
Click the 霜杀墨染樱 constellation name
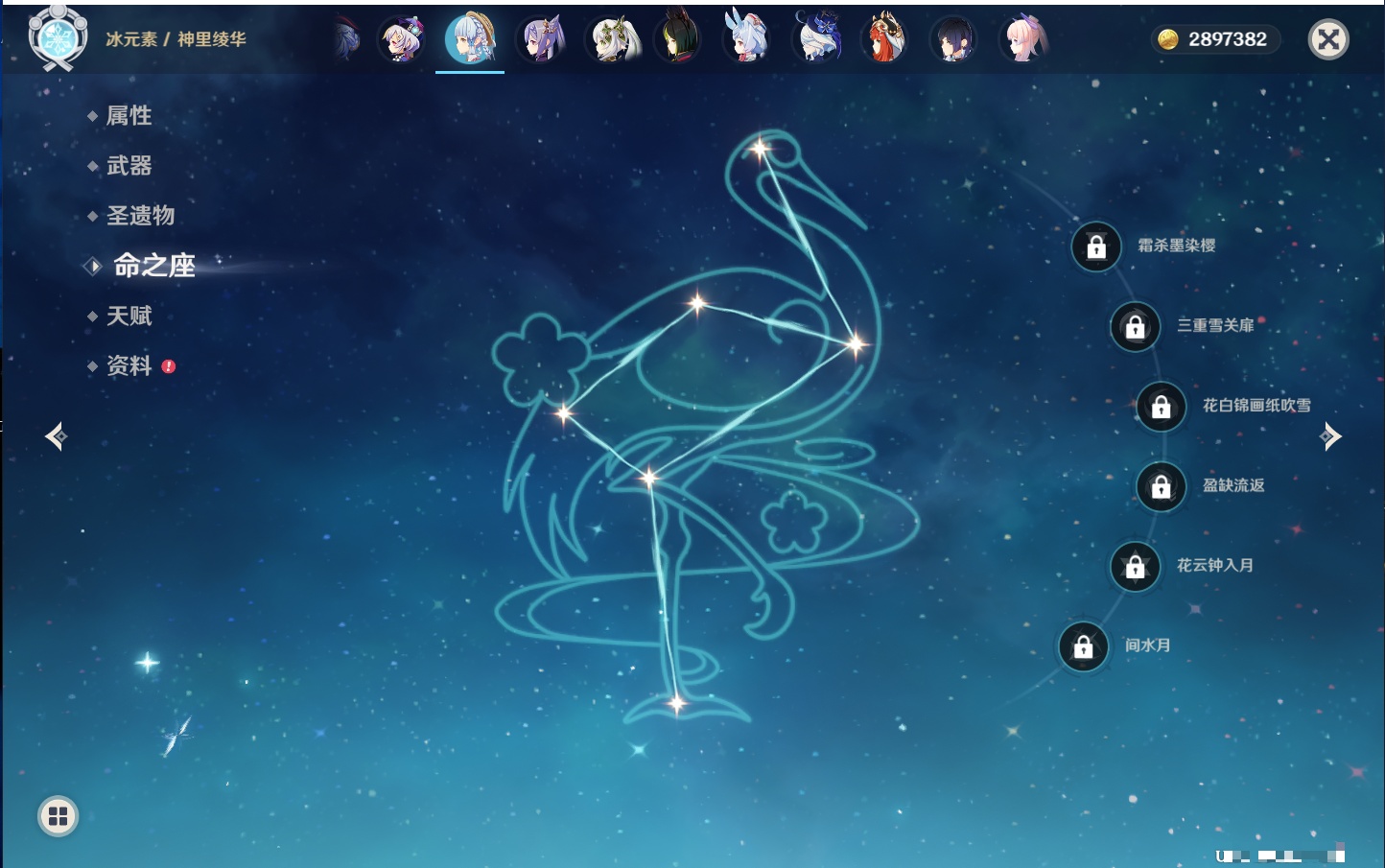point(1177,246)
